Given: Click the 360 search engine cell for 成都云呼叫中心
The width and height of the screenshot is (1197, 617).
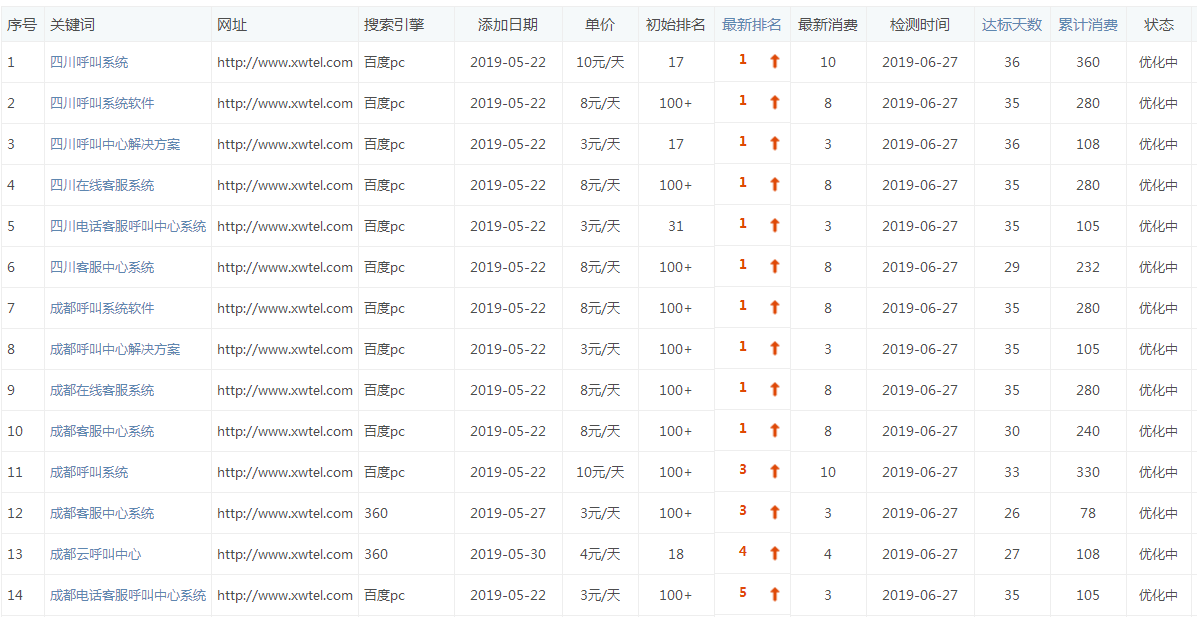Looking at the screenshot, I should pyautogui.click(x=376, y=554).
